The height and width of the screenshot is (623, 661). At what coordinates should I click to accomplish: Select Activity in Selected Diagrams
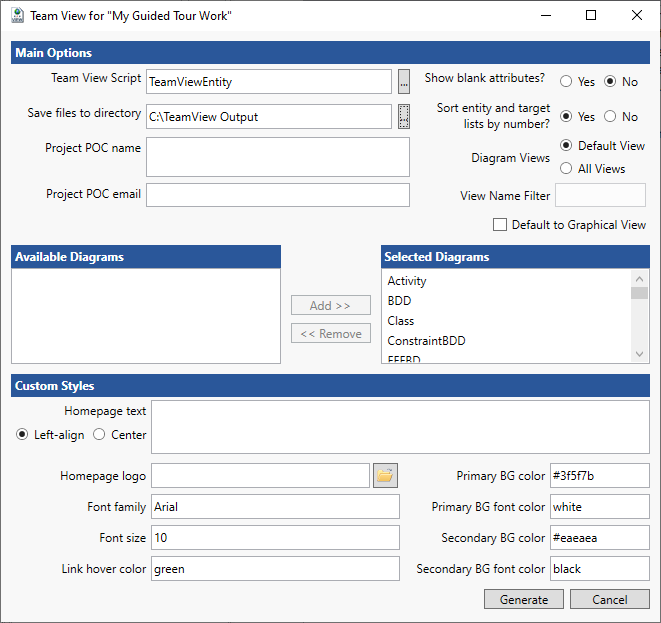(407, 282)
